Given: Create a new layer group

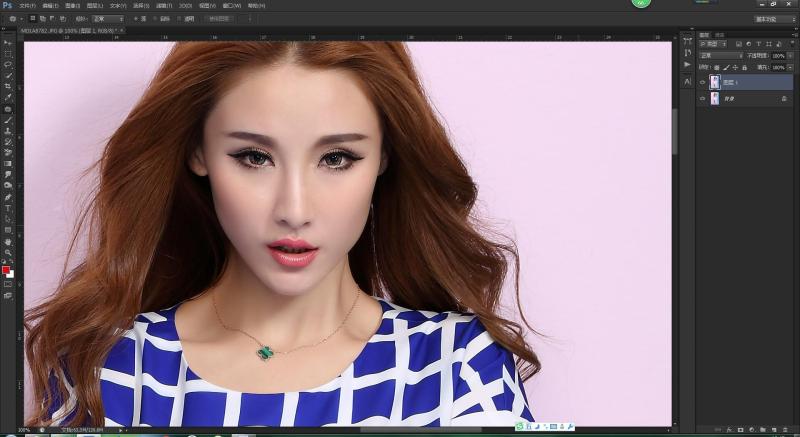Looking at the screenshot, I should pos(763,430).
